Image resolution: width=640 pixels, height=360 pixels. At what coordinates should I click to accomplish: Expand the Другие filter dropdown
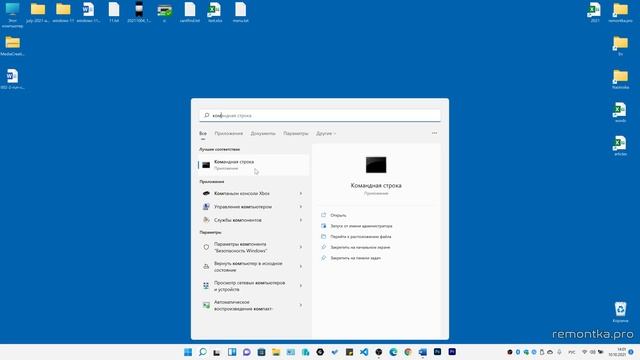pos(326,133)
